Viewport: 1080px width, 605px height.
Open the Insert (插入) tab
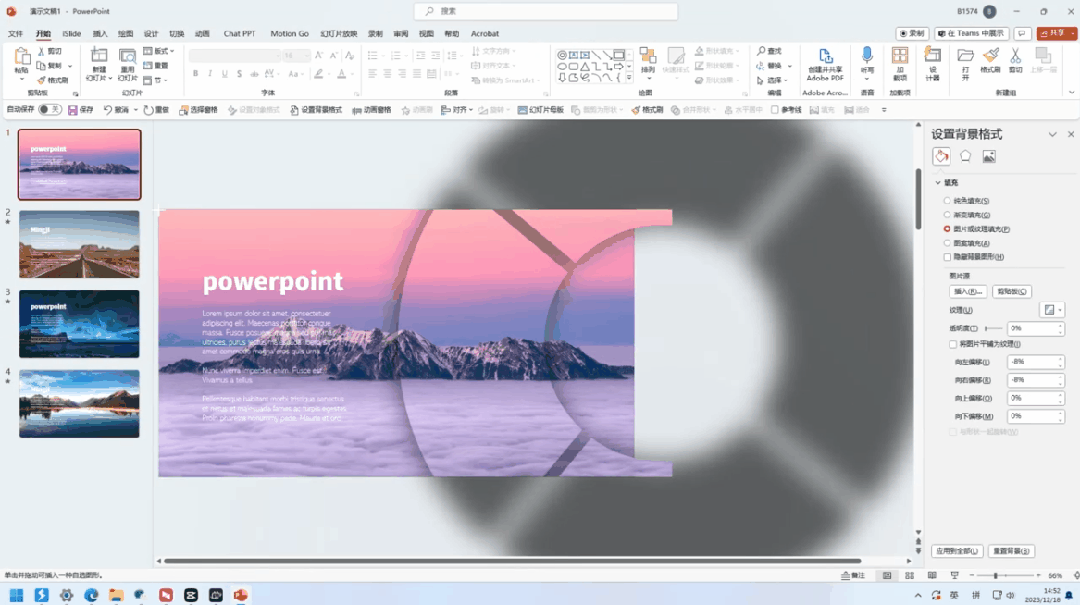click(x=100, y=34)
